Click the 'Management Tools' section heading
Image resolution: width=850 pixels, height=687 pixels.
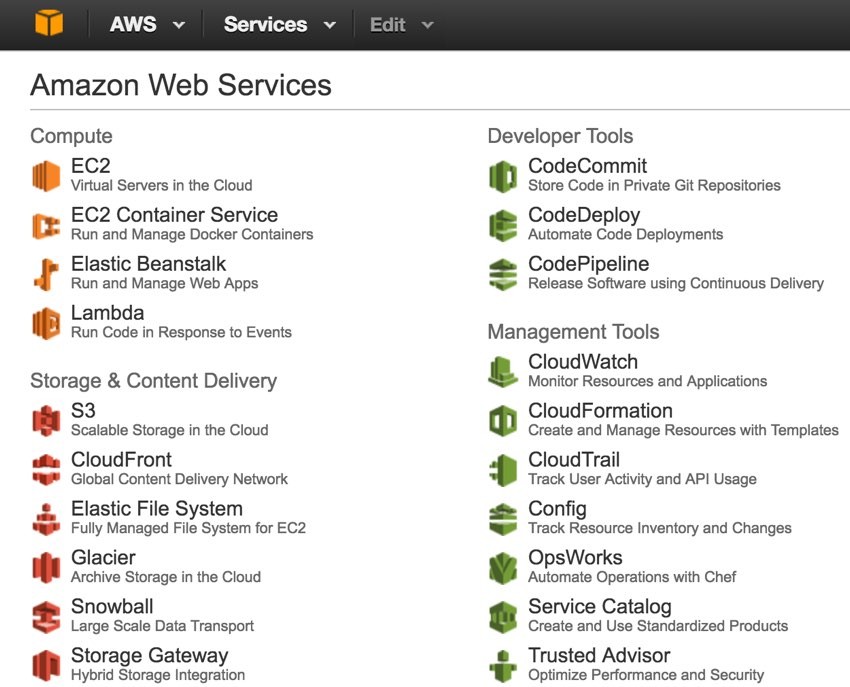pyautogui.click(x=573, y=331)
